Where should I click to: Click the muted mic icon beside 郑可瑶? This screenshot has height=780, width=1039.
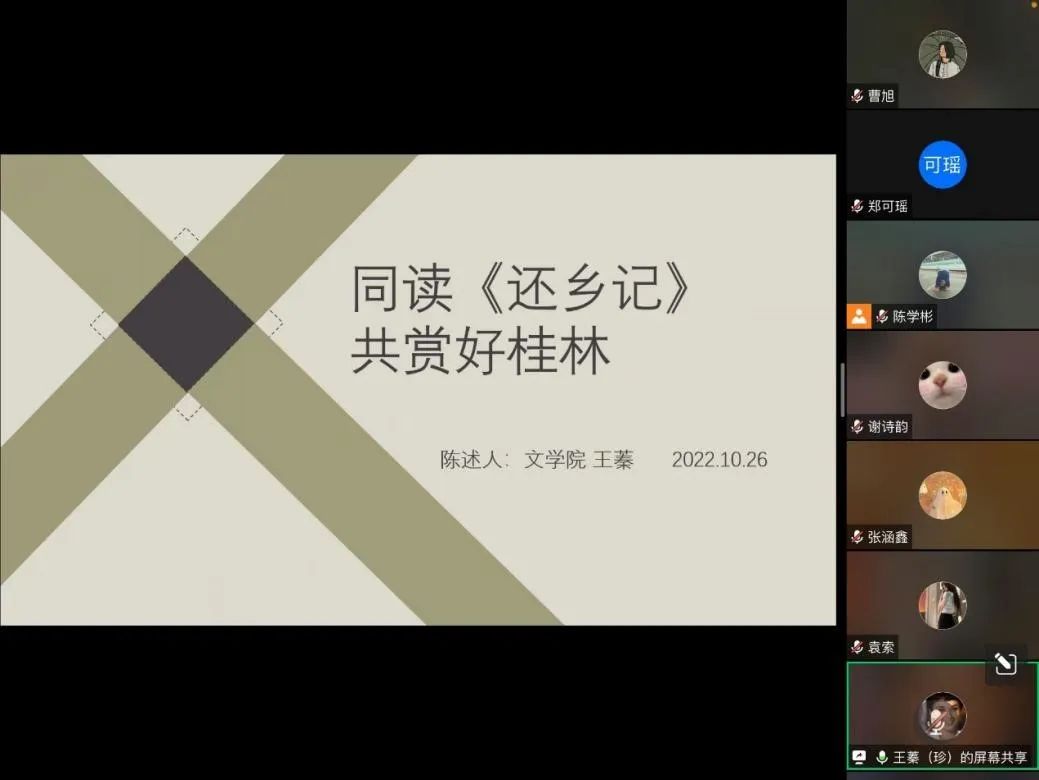[x=857, y=206]
